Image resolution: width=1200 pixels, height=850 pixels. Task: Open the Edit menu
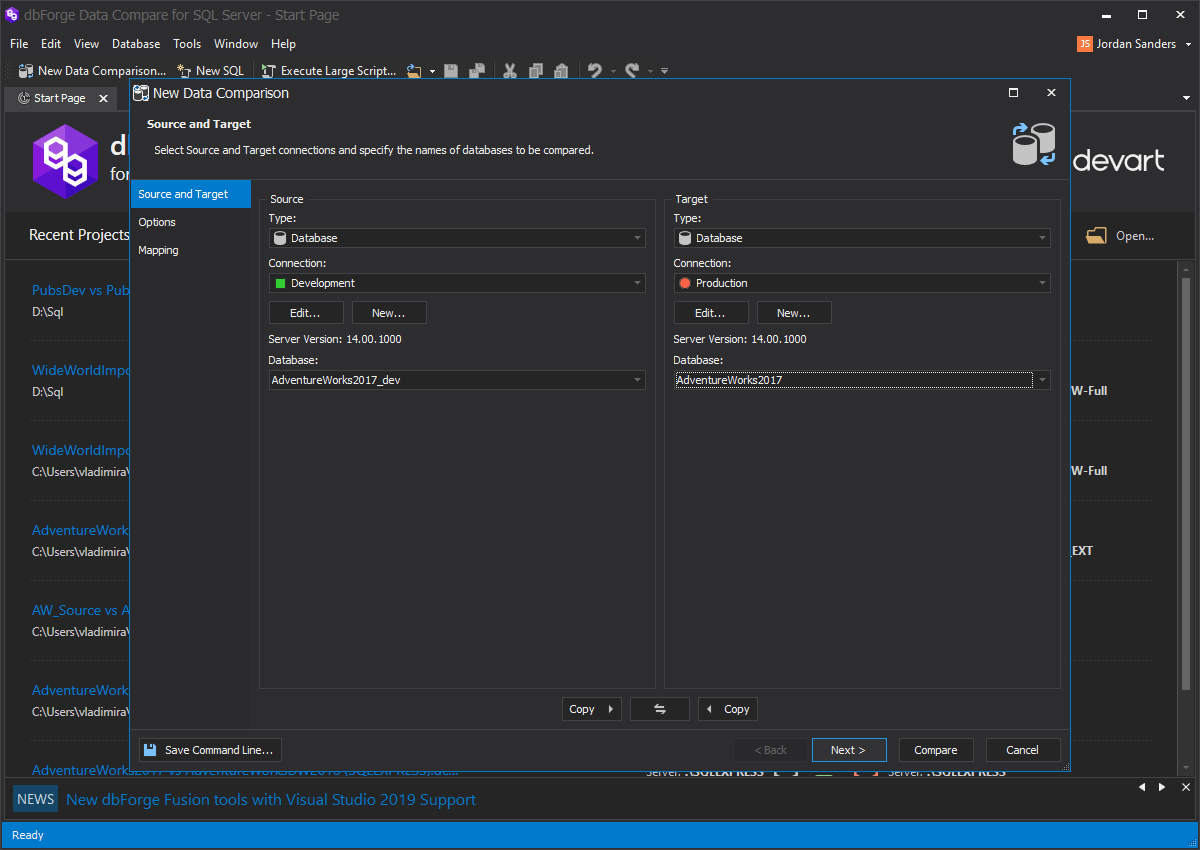tap(51, 44)
